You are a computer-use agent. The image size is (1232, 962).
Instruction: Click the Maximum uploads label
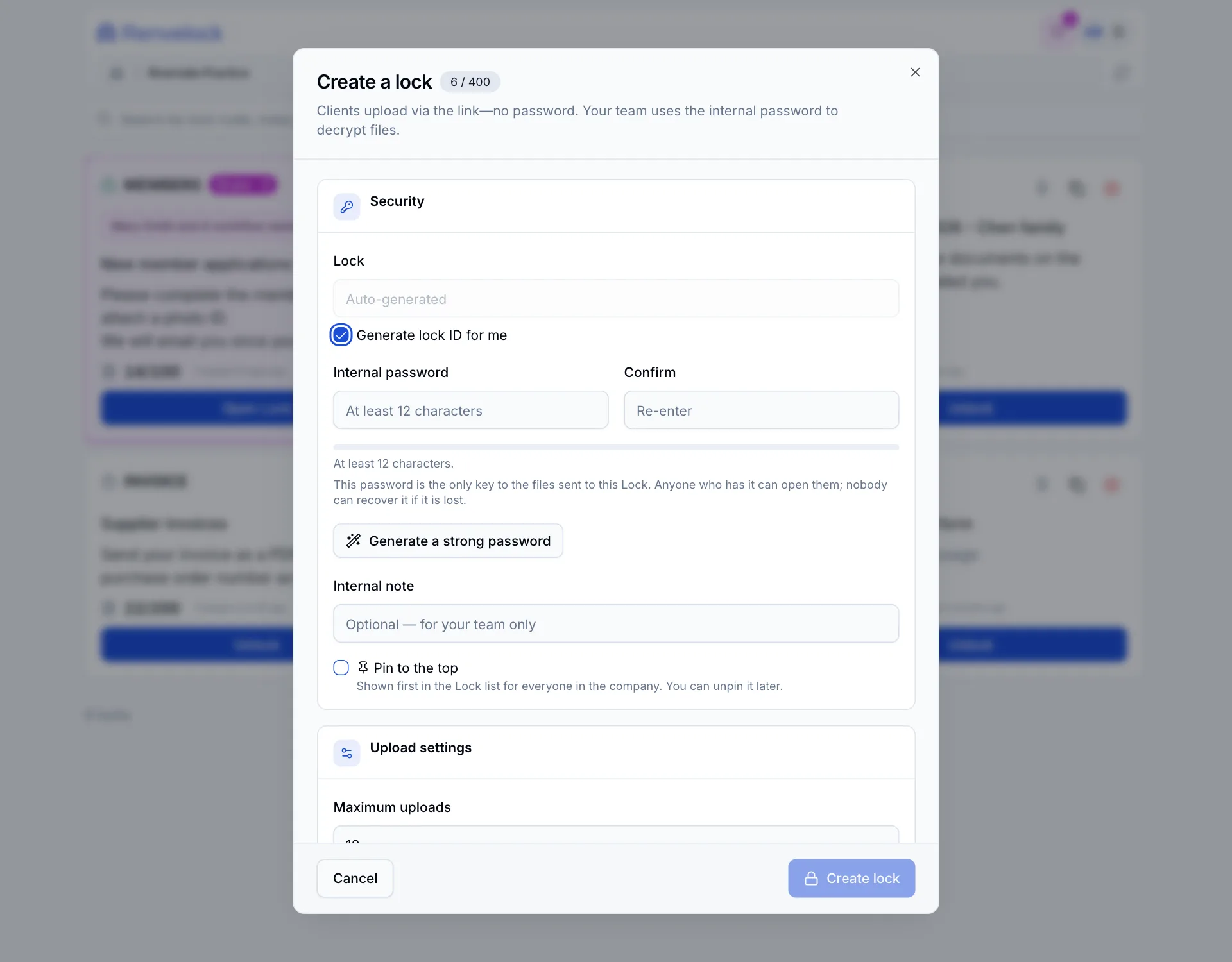(392, 807)
